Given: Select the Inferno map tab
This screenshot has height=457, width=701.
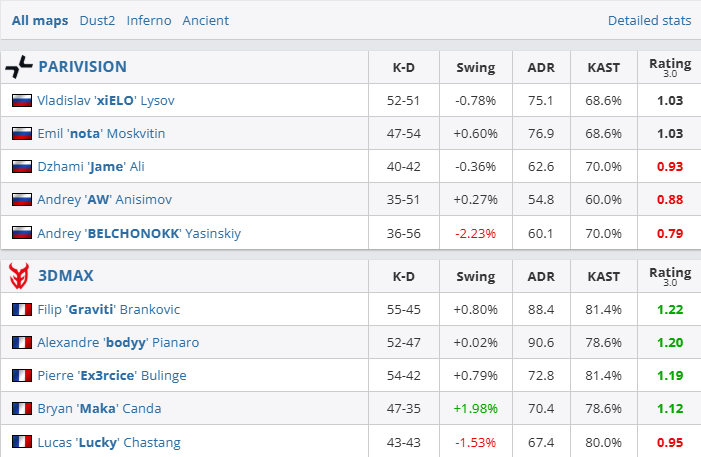Looking at the screenshot, I should [149, 20].
